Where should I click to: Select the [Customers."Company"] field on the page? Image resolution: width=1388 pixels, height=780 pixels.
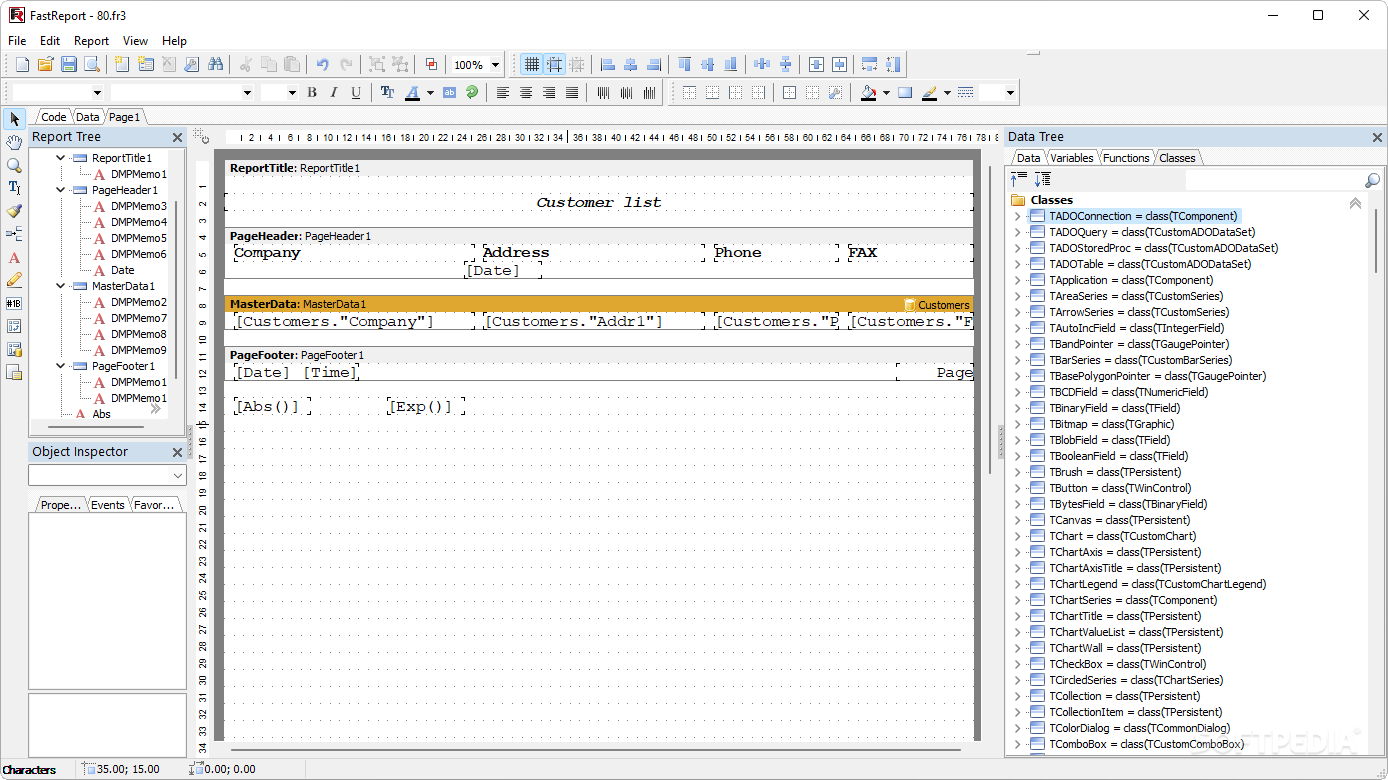[354, 321]
